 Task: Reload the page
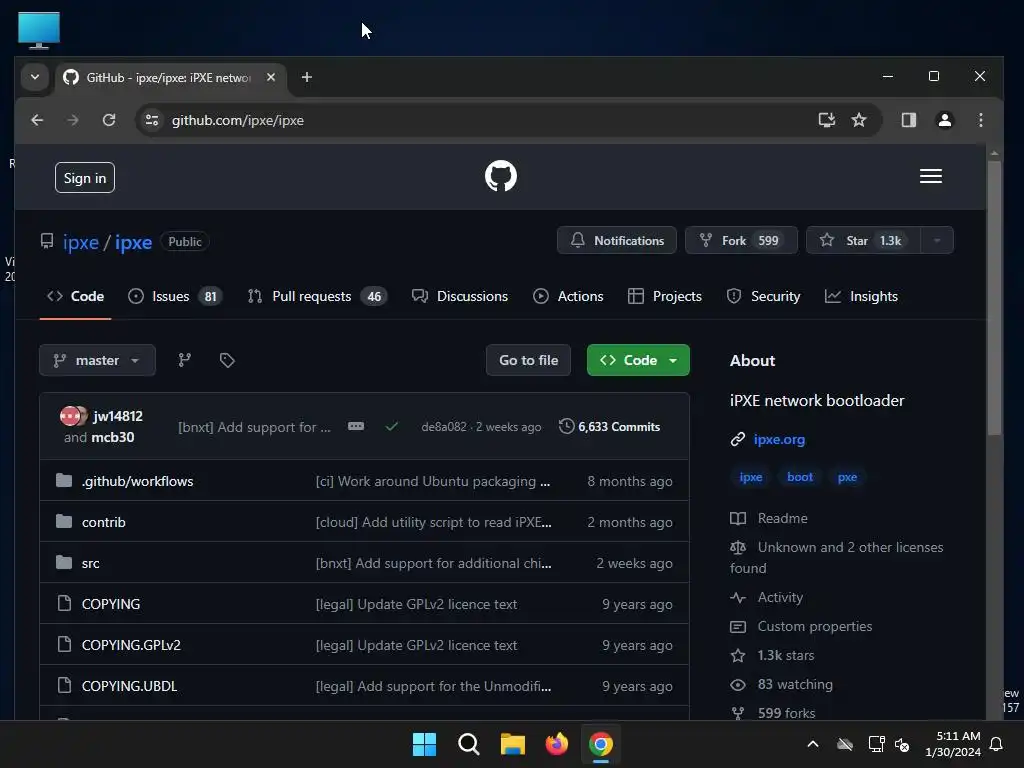109,120
